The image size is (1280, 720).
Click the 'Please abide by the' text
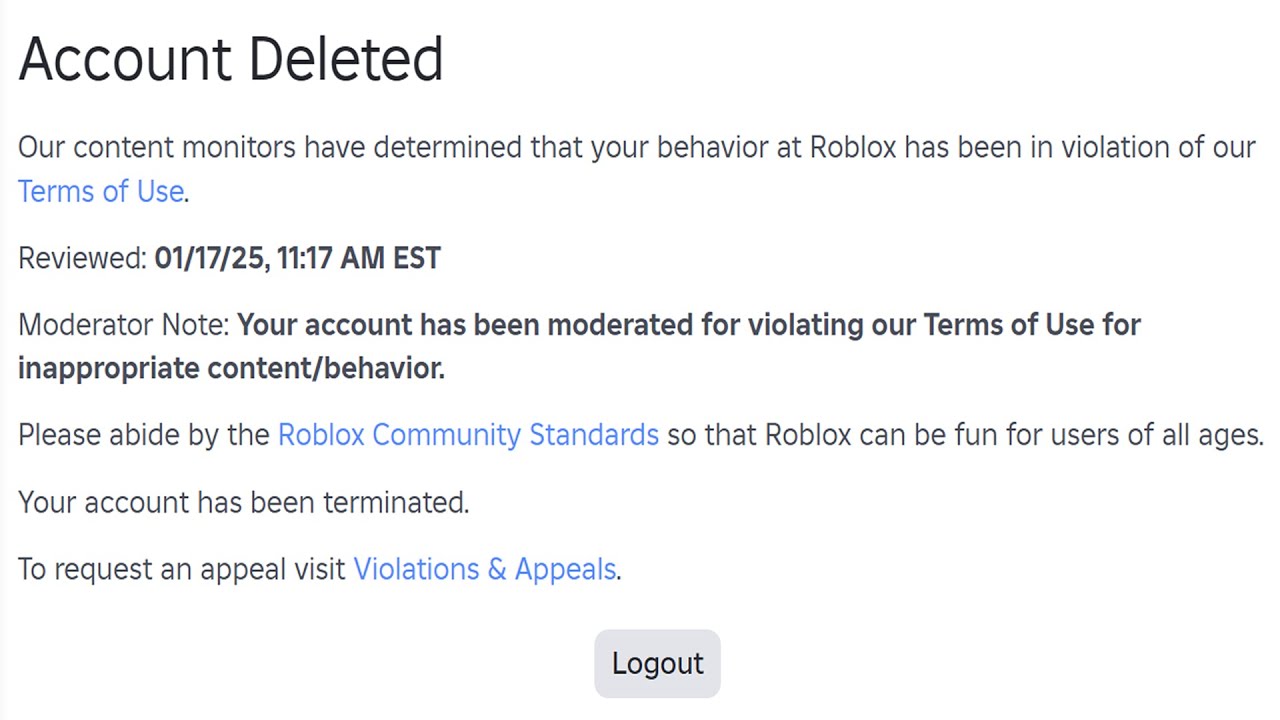(x=144, y=435)
